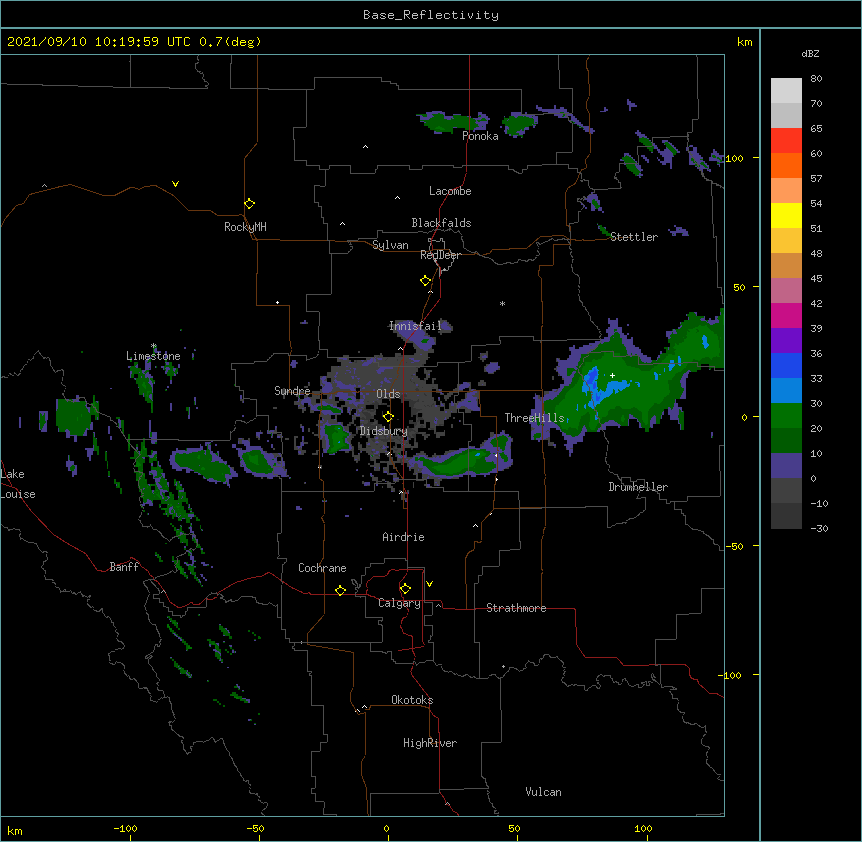Click the Cochrane label

(x=322, y=568)
